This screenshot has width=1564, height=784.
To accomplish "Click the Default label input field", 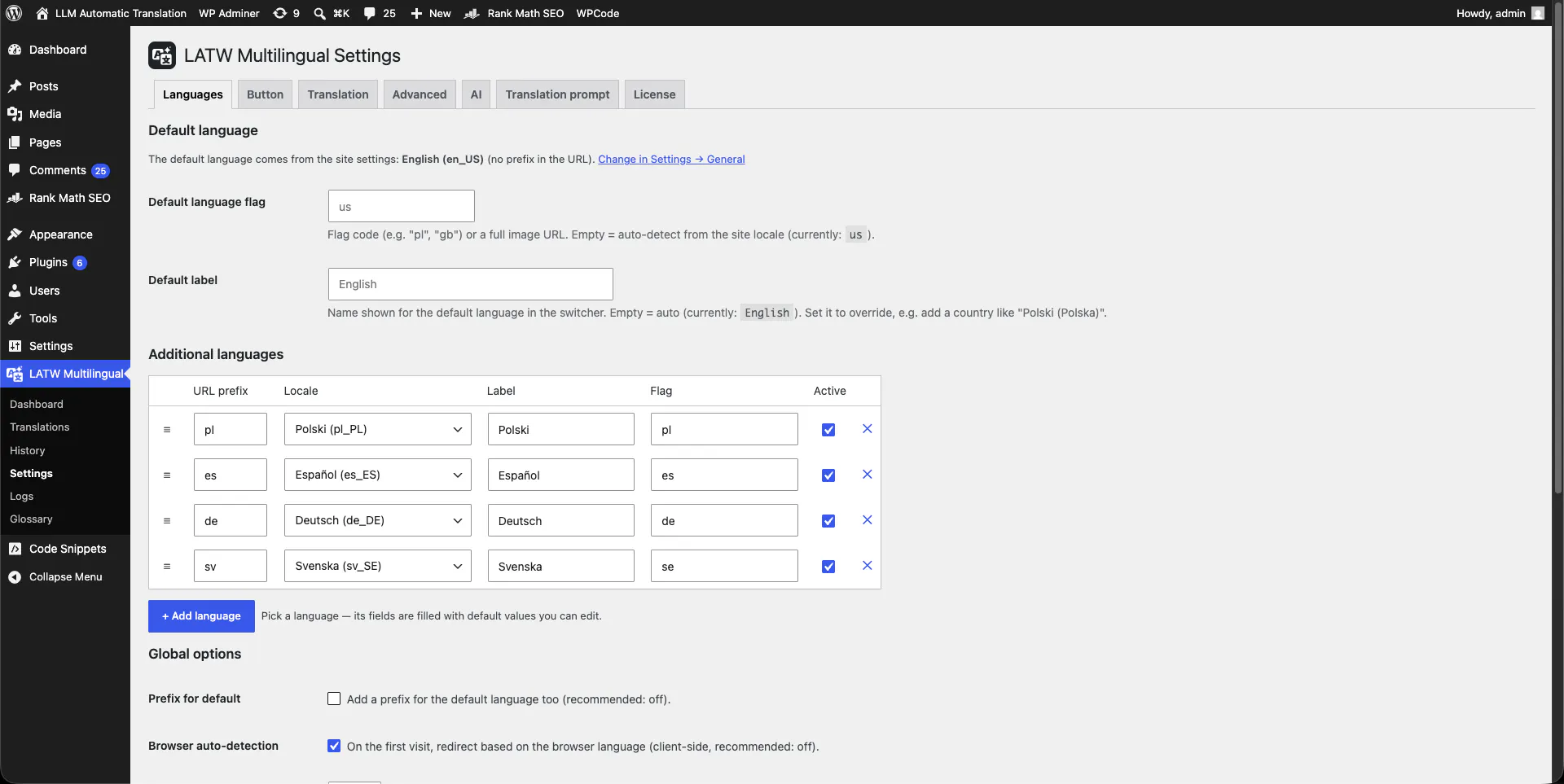I will [x=471, y=284].
